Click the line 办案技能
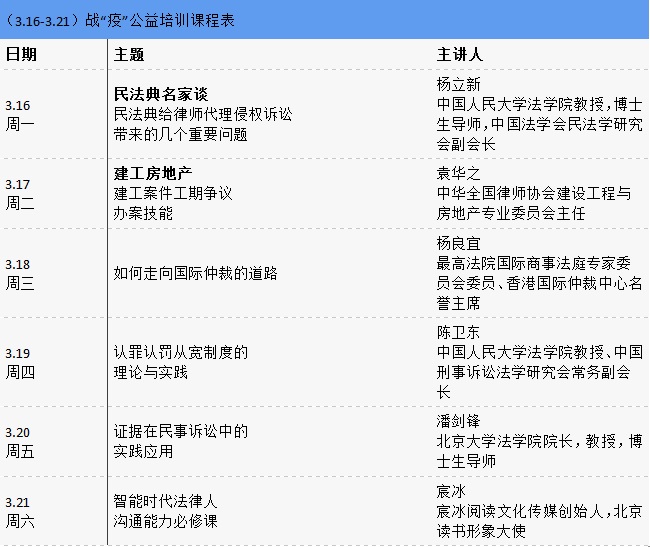 pos(143,213)
